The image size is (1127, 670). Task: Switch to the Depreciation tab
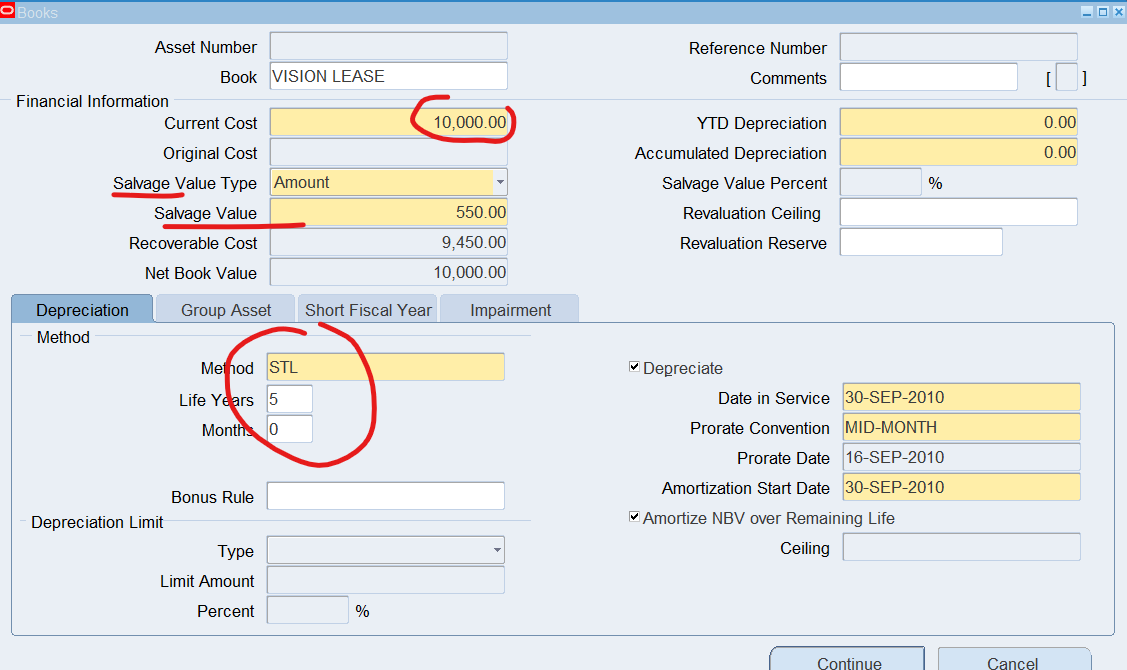pos(83,310)
